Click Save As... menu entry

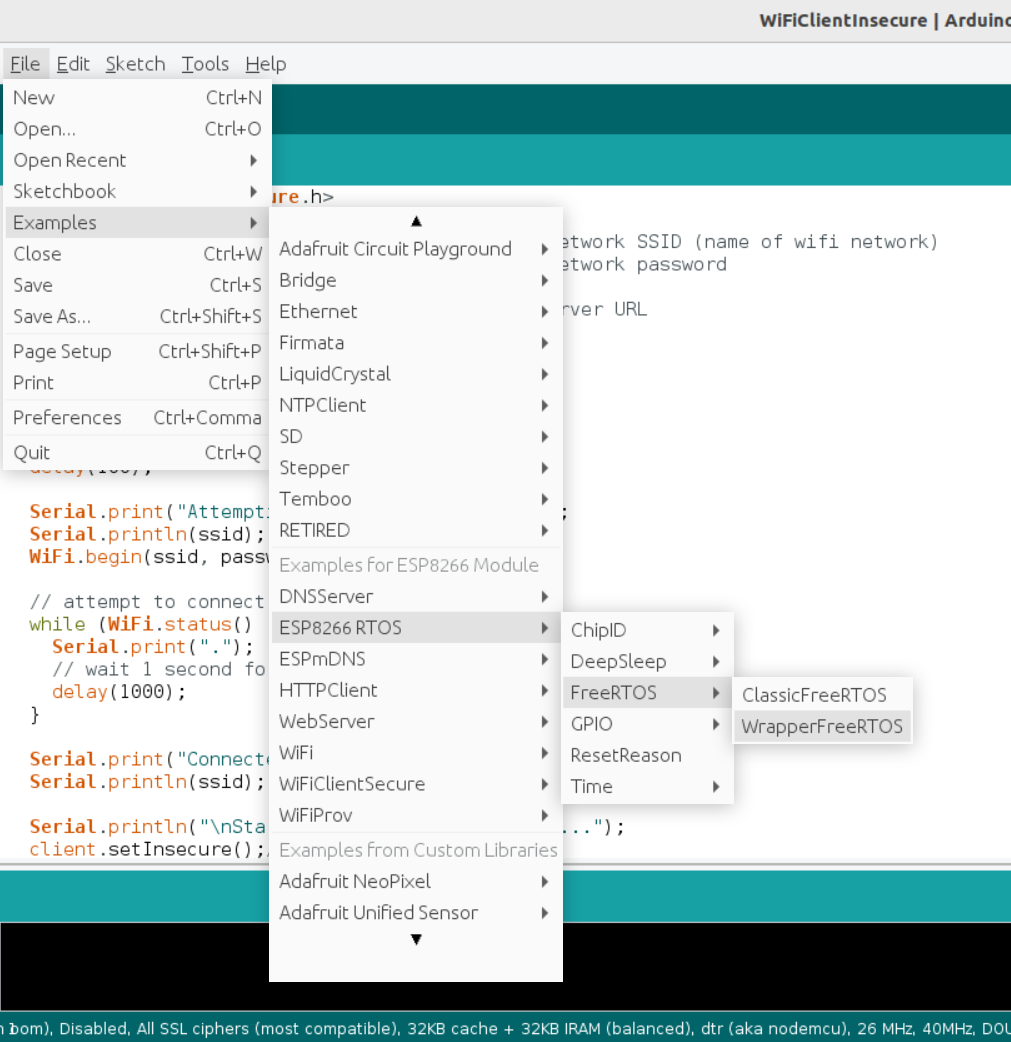point(138,316)
